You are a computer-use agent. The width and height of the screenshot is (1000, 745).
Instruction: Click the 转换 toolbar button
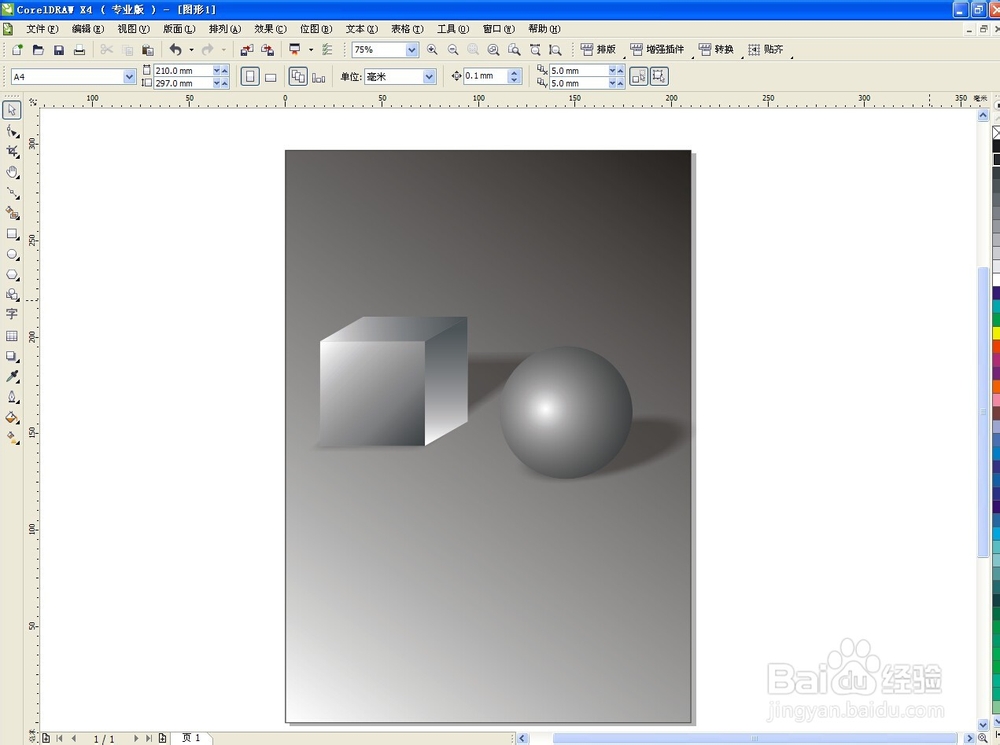coord(716,49)
